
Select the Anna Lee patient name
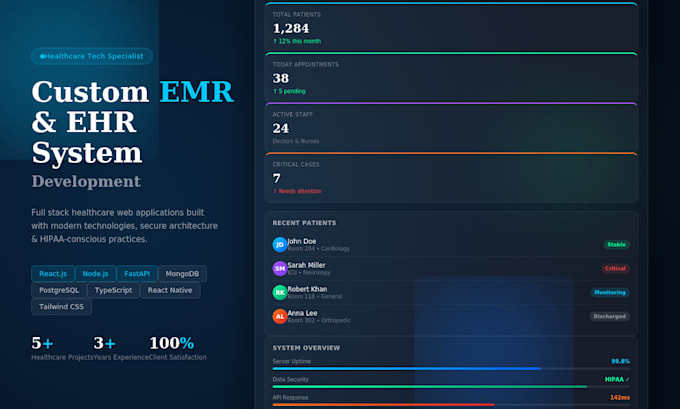(302, 313)
